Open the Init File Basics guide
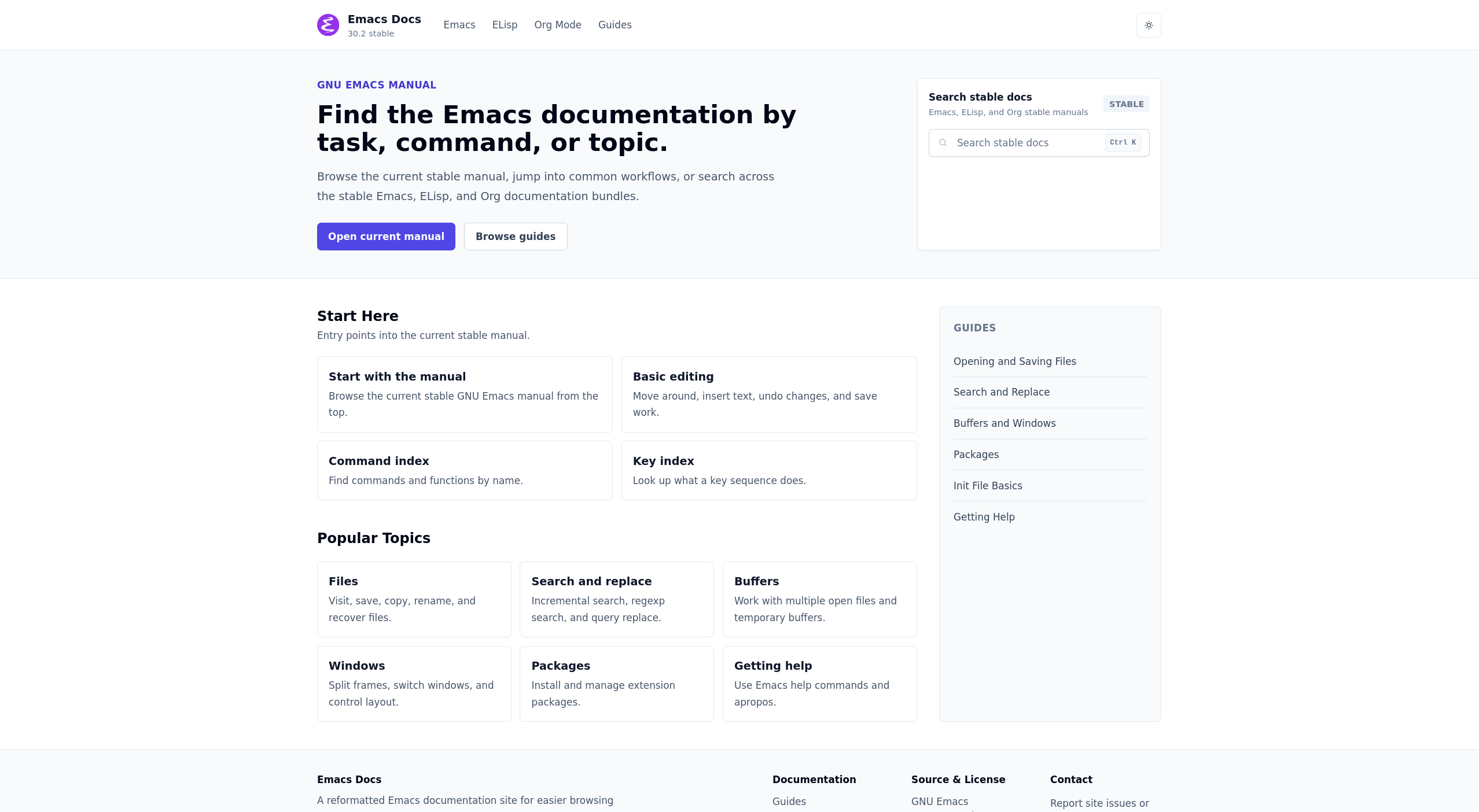The image size is (1479, 812). click(988, 486)
